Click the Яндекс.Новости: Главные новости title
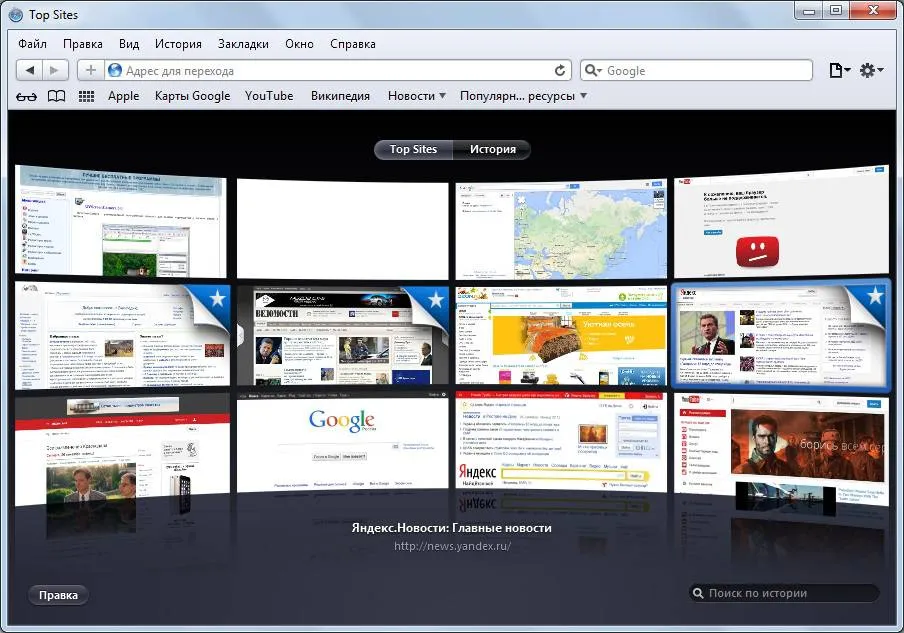The width and height of the screenshot is (904, 633). [451, 528]
